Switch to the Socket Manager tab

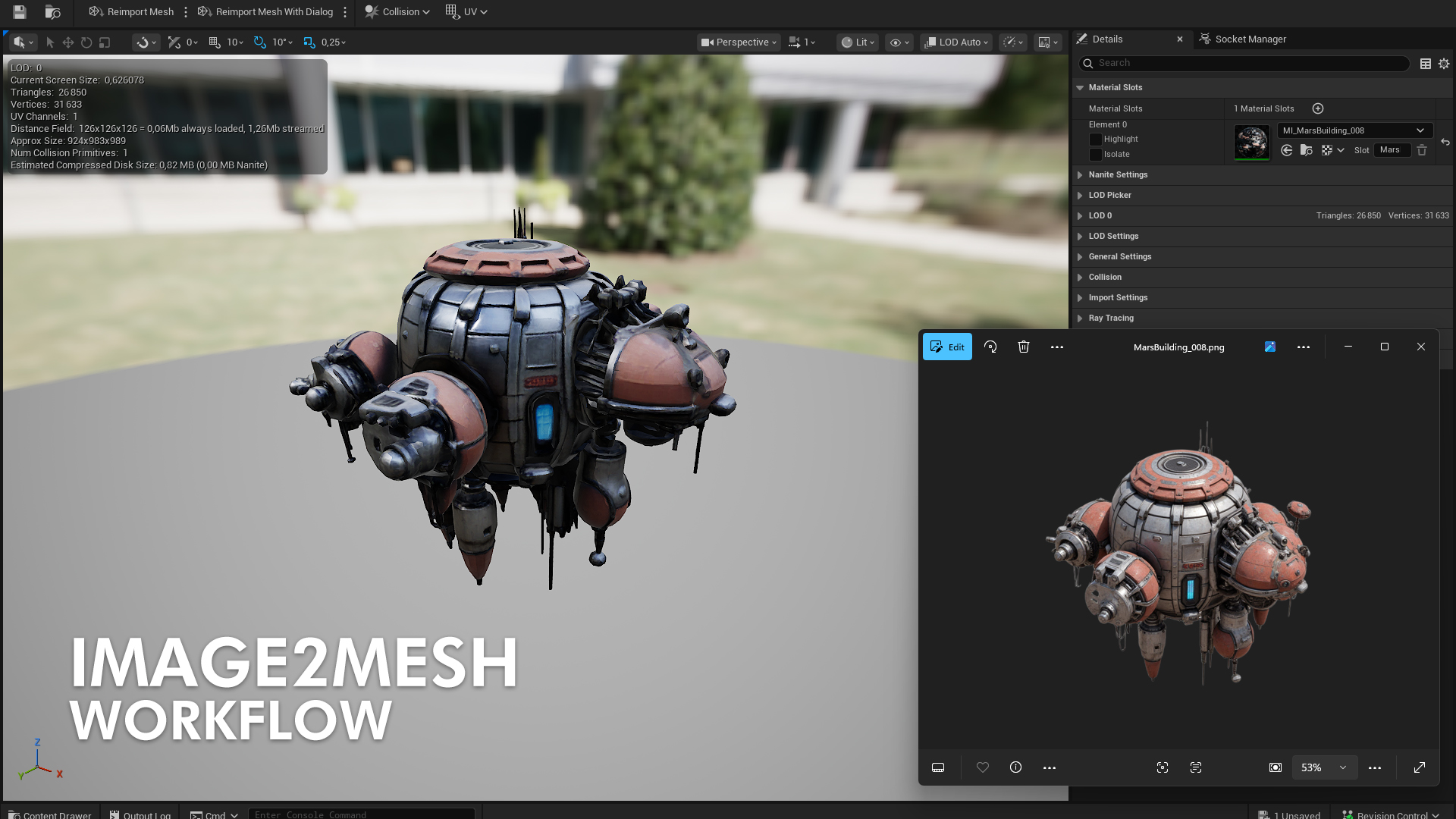coord(1250,39)
